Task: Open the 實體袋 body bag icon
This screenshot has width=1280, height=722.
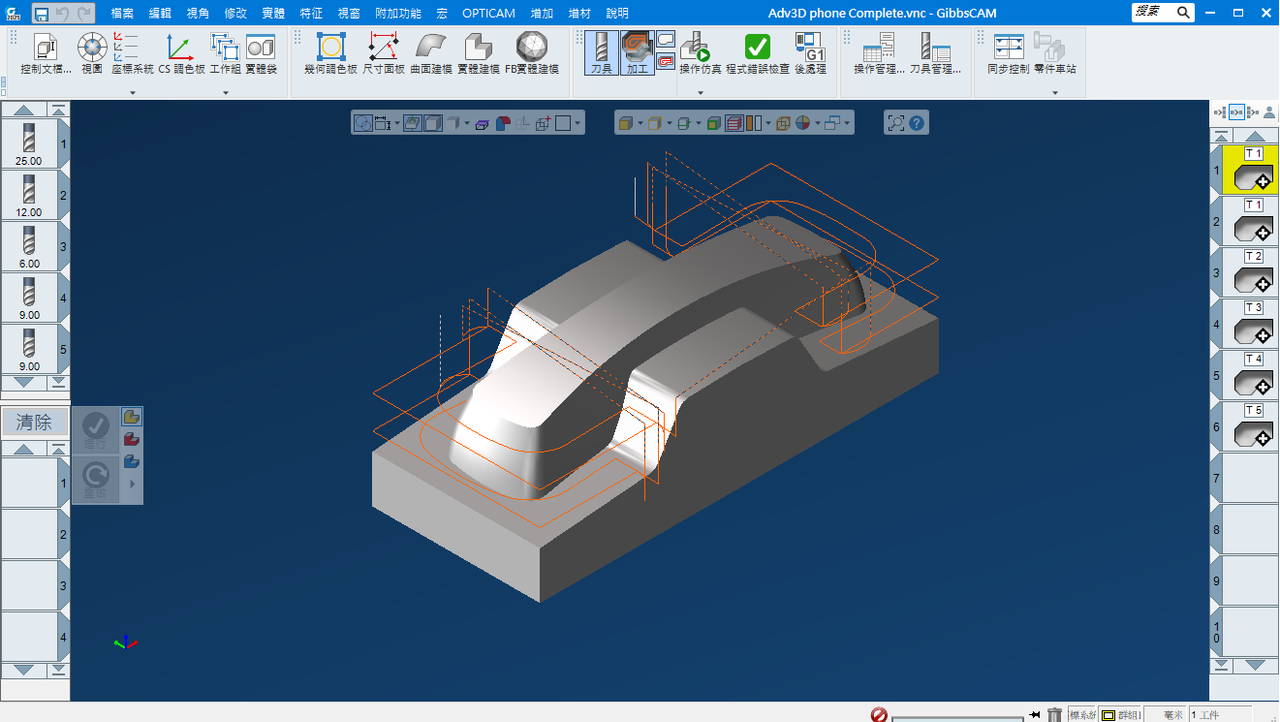Action: pyautogui.click(x=260, y=54)
